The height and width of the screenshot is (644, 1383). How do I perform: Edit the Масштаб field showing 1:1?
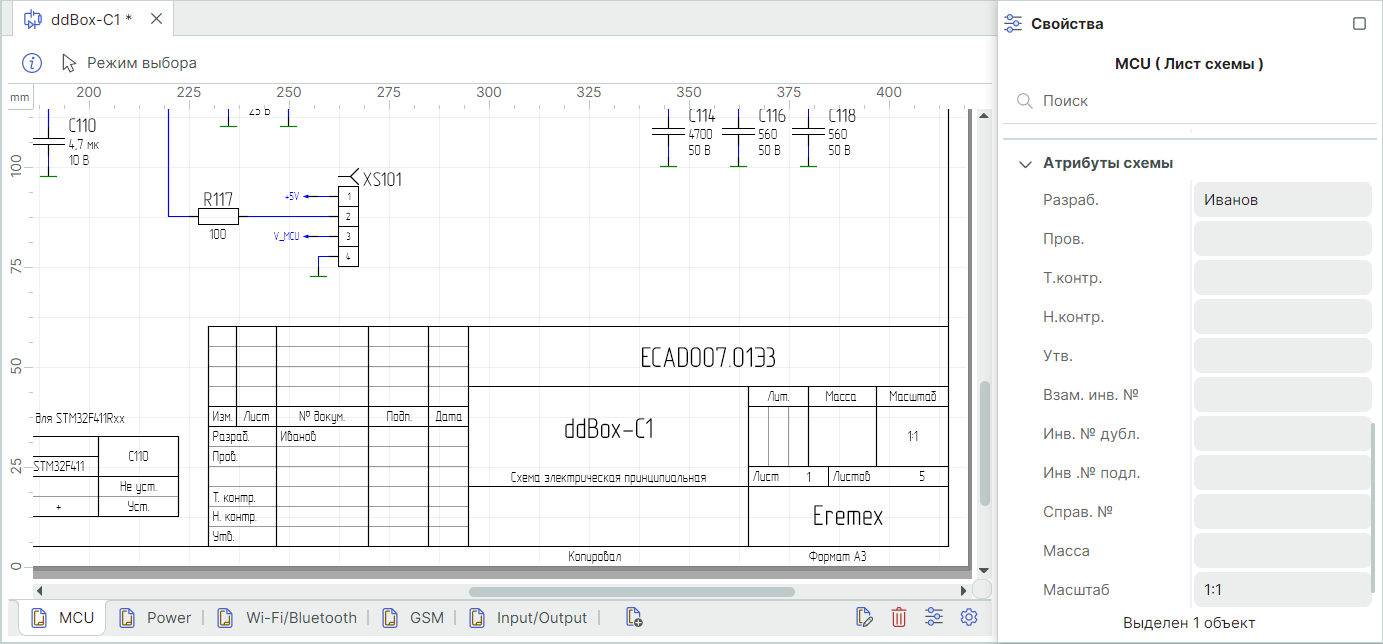point(1282,590)
